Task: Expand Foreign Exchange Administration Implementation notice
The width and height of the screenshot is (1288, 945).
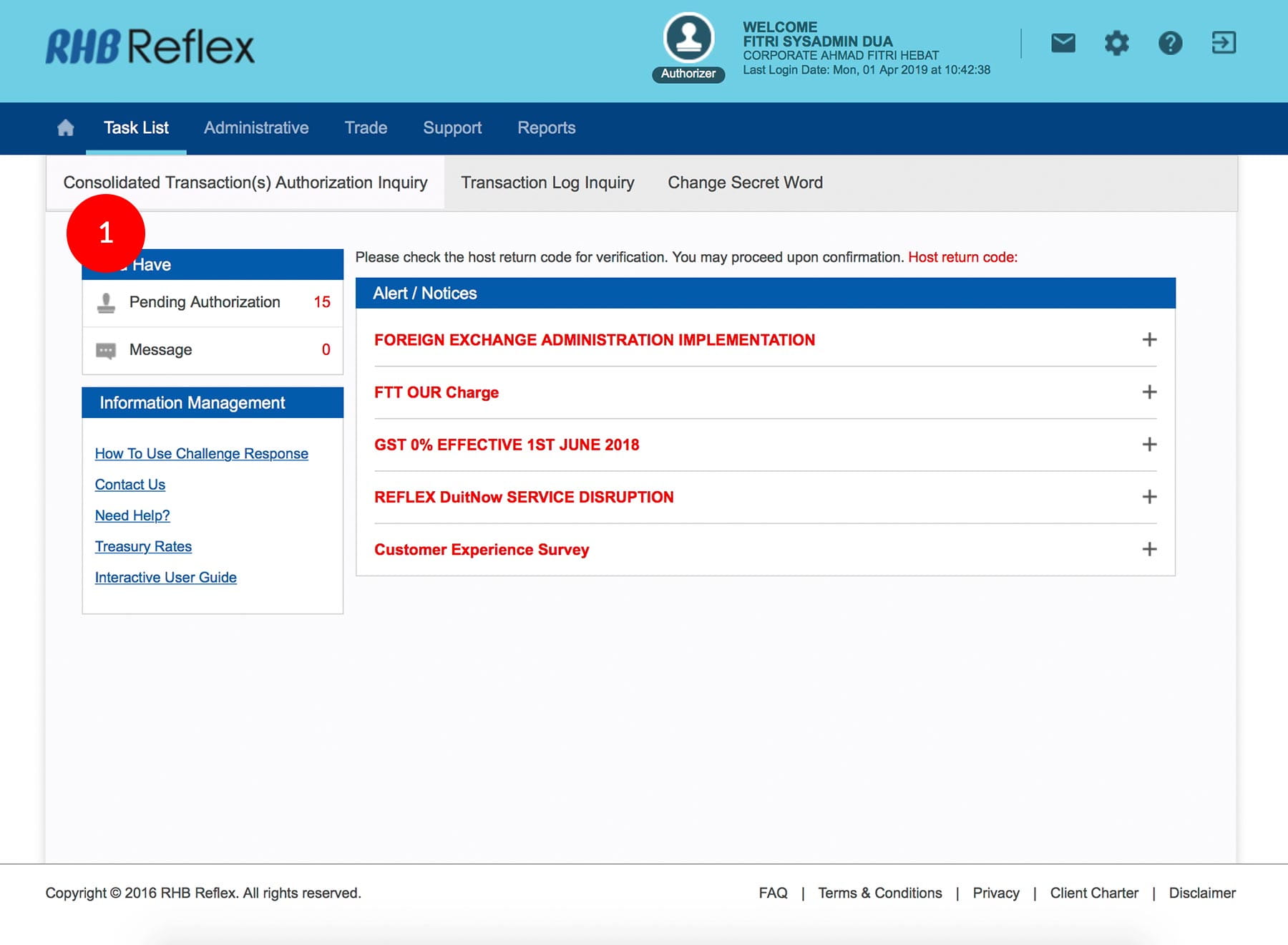Action: point(1149,340)
